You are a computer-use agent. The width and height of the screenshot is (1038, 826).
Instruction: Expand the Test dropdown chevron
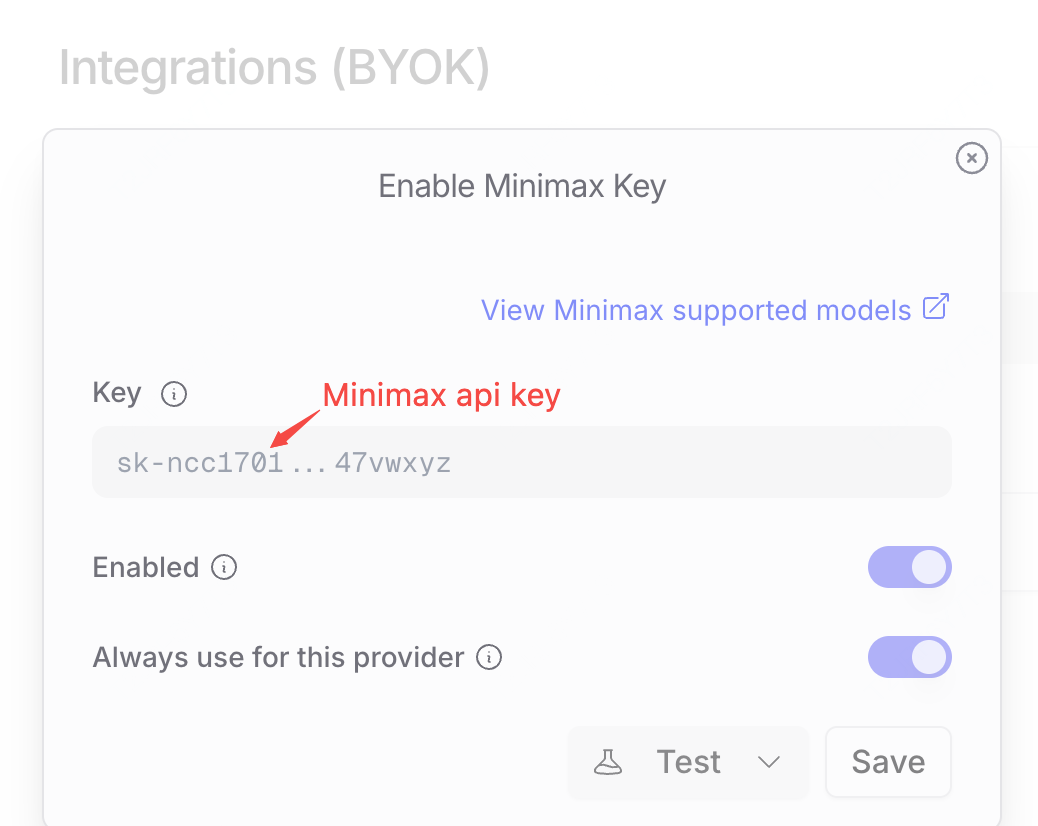768,763
